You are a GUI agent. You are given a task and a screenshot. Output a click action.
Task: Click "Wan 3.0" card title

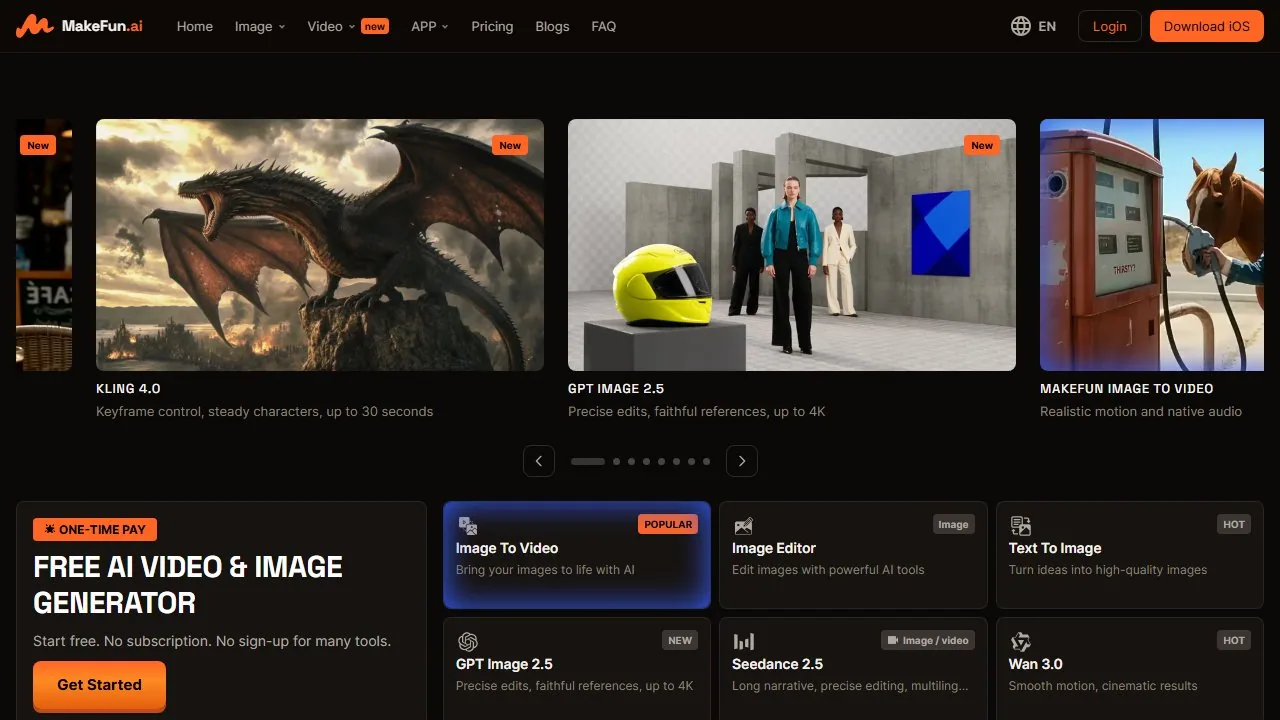click(x=1036, y=664)
